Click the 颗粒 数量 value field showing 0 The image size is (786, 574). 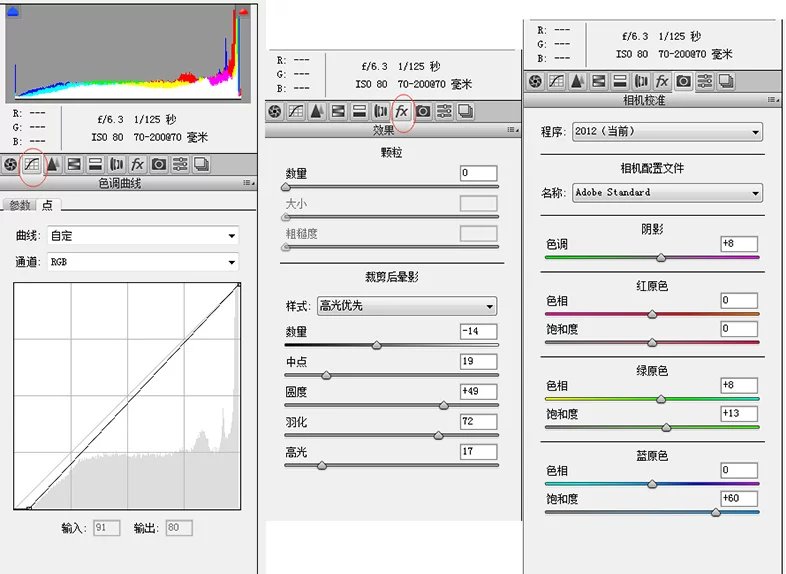click(x=479, y=173)
